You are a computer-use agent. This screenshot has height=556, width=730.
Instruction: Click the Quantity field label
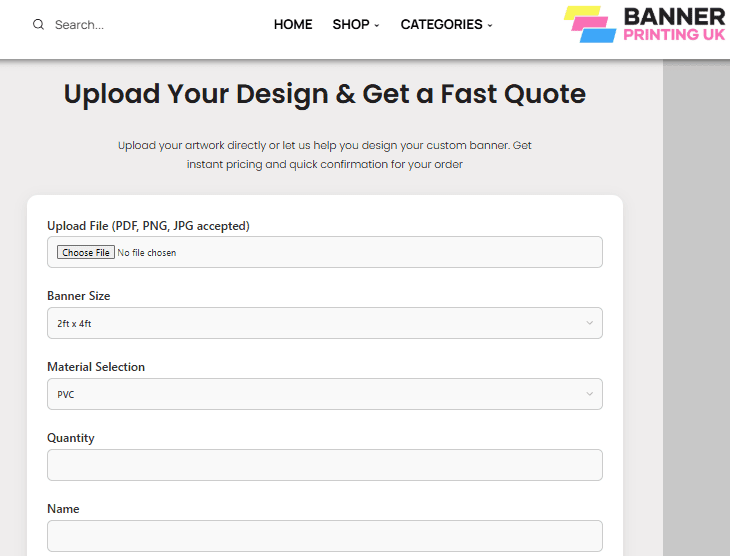pyautogui.click(x=71, y=438)
